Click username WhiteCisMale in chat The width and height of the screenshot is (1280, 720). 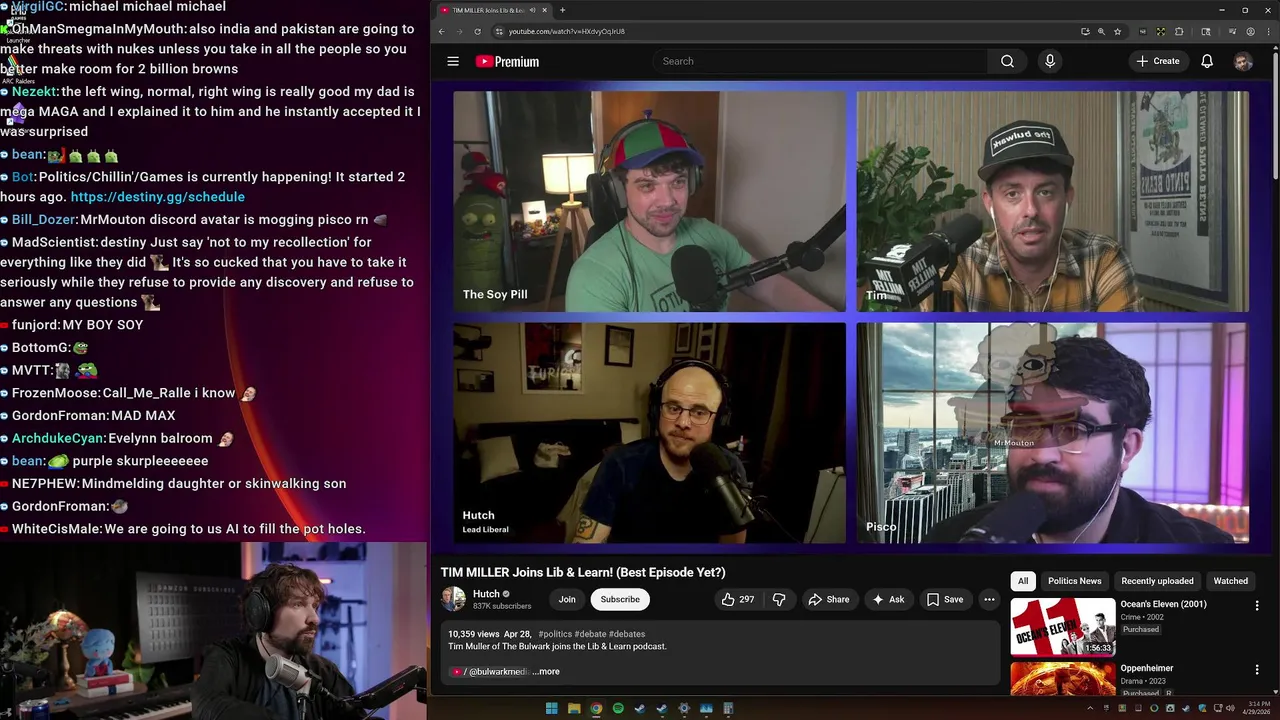point(56,529)
